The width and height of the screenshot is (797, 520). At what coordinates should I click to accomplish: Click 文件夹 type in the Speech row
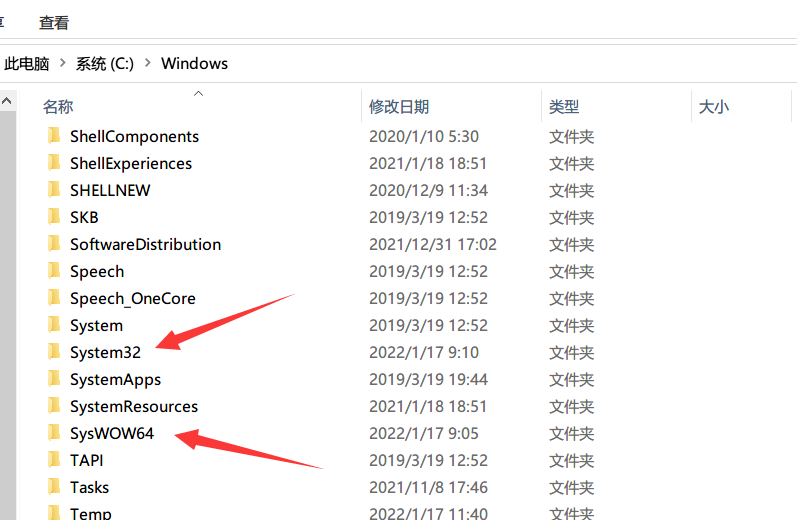pyautogui.click(x=571, y=271)
